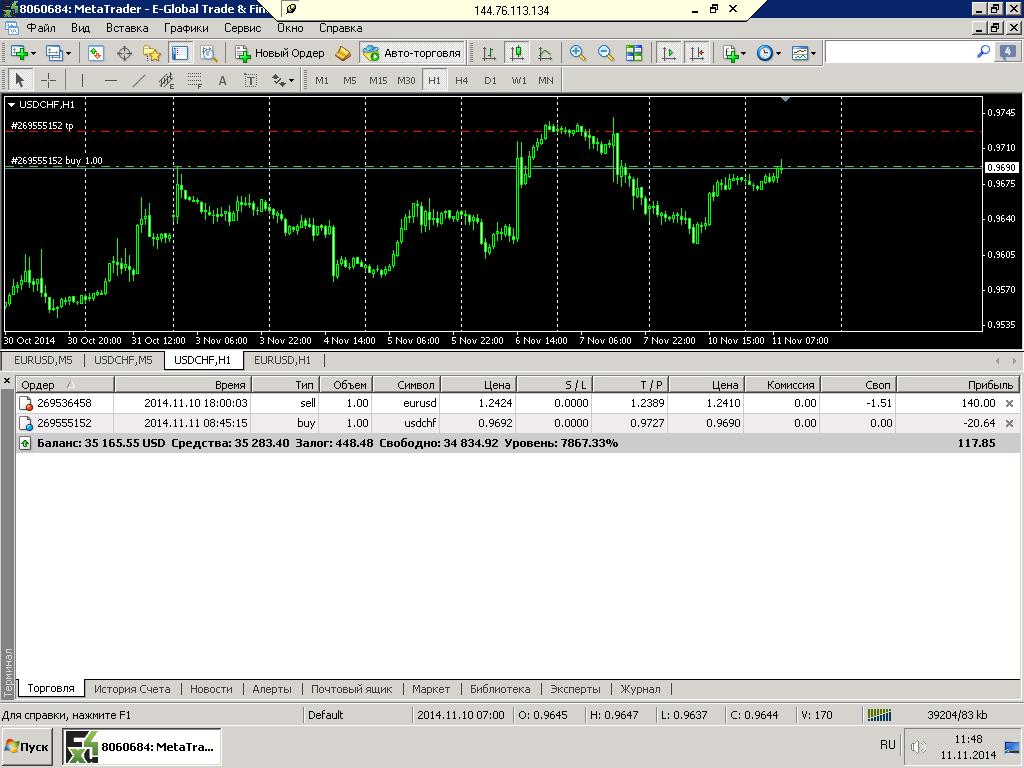Open the Сервис menu

[242, 28]
